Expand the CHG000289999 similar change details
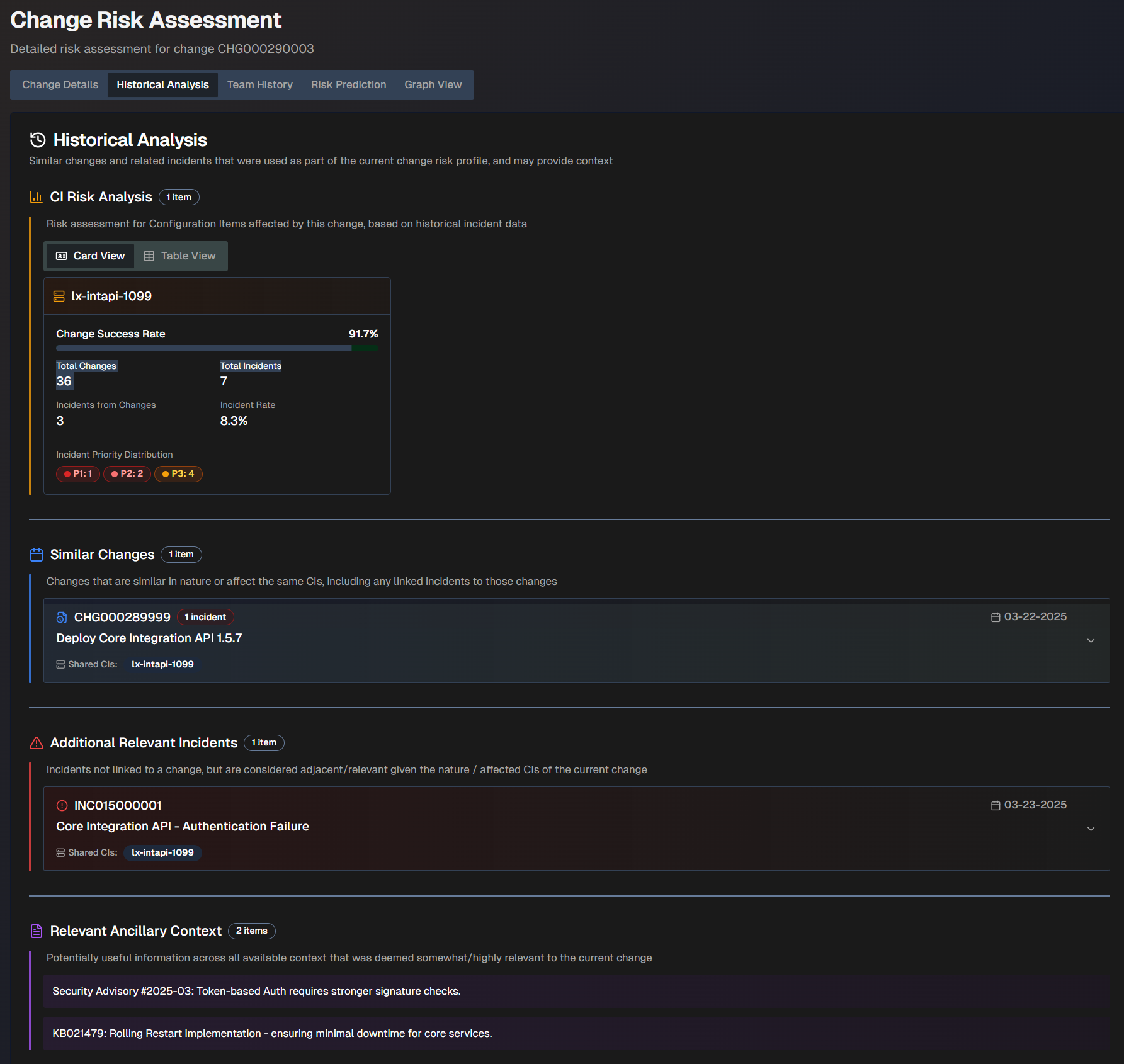Image resolution: width=1124 pixels, height=1064 pixels. tap(1091, 641)
